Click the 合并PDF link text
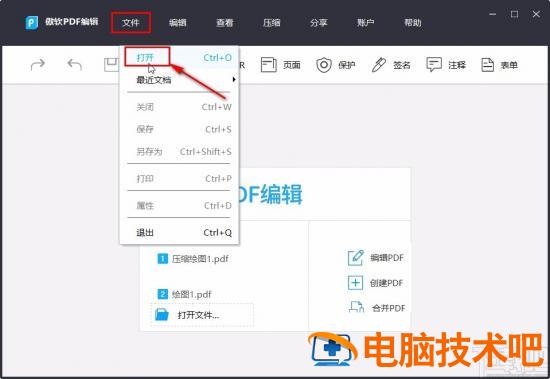 [x=389, y=308]
